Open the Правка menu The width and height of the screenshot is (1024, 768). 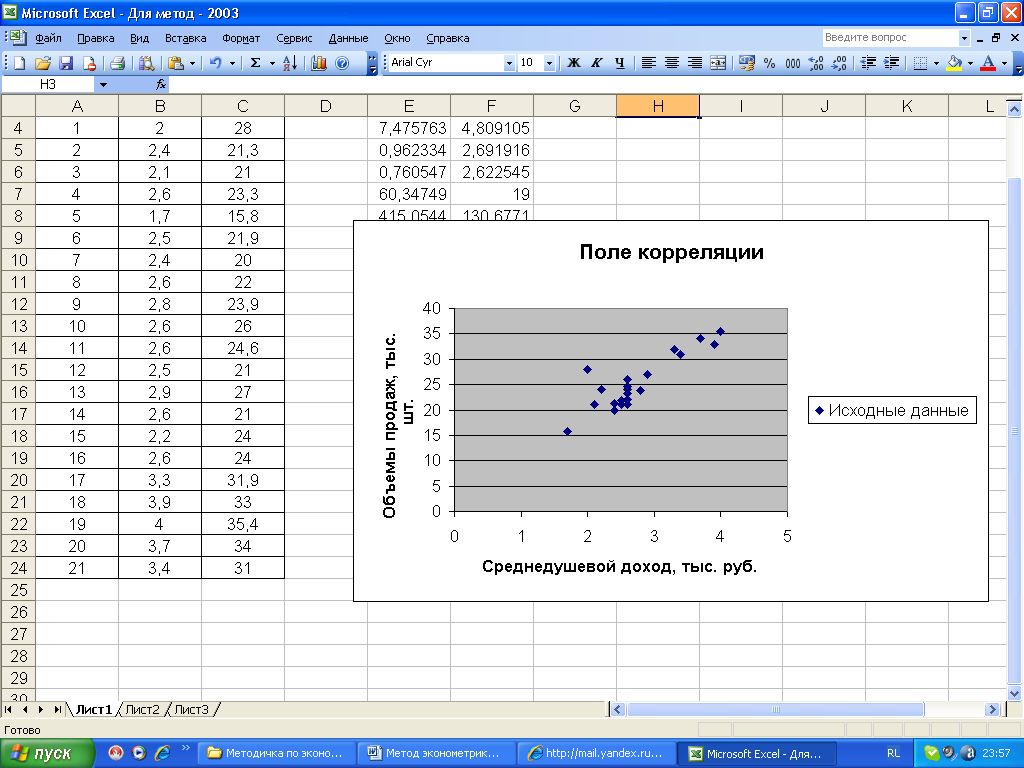[x=95, y=38]
